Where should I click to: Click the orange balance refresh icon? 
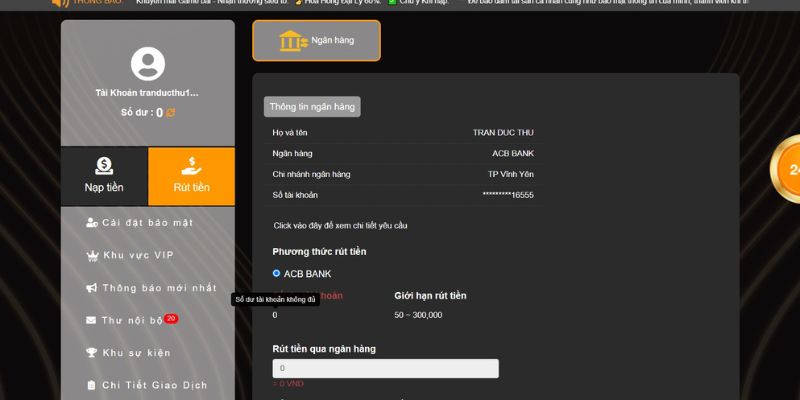click(171, 113)
